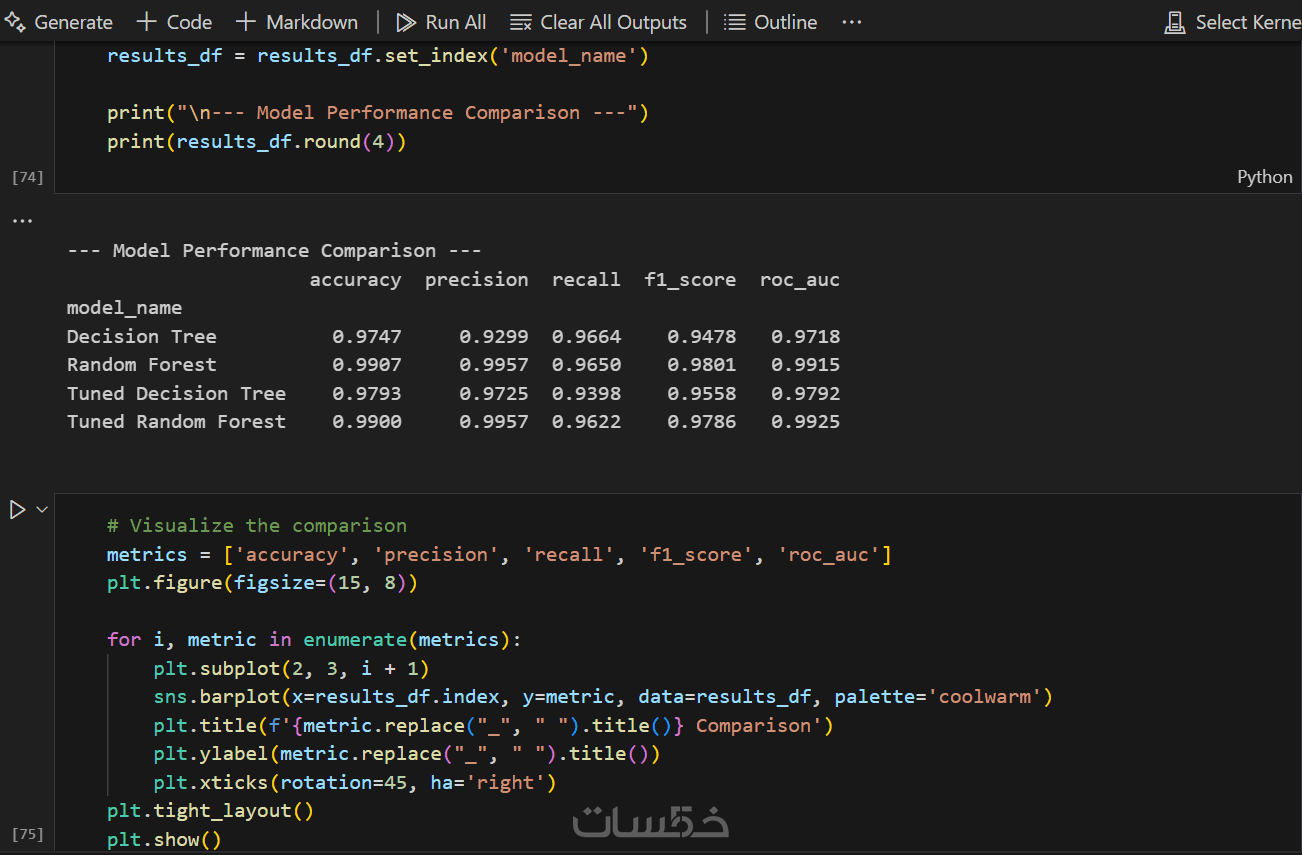The width and height of the screenshot is (1302, 855).
Task: Open the toolbar's more actions ellipsis
Action: pos(851,22)
